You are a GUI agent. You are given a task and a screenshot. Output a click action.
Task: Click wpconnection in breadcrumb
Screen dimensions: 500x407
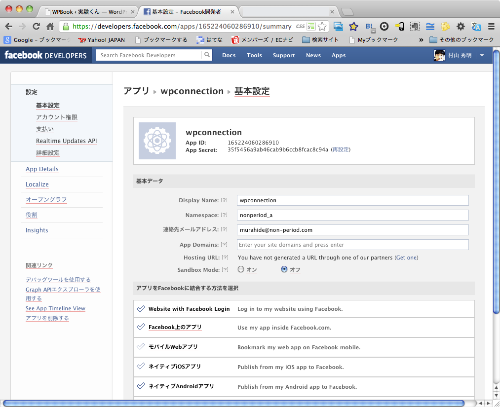click(192, 91)
